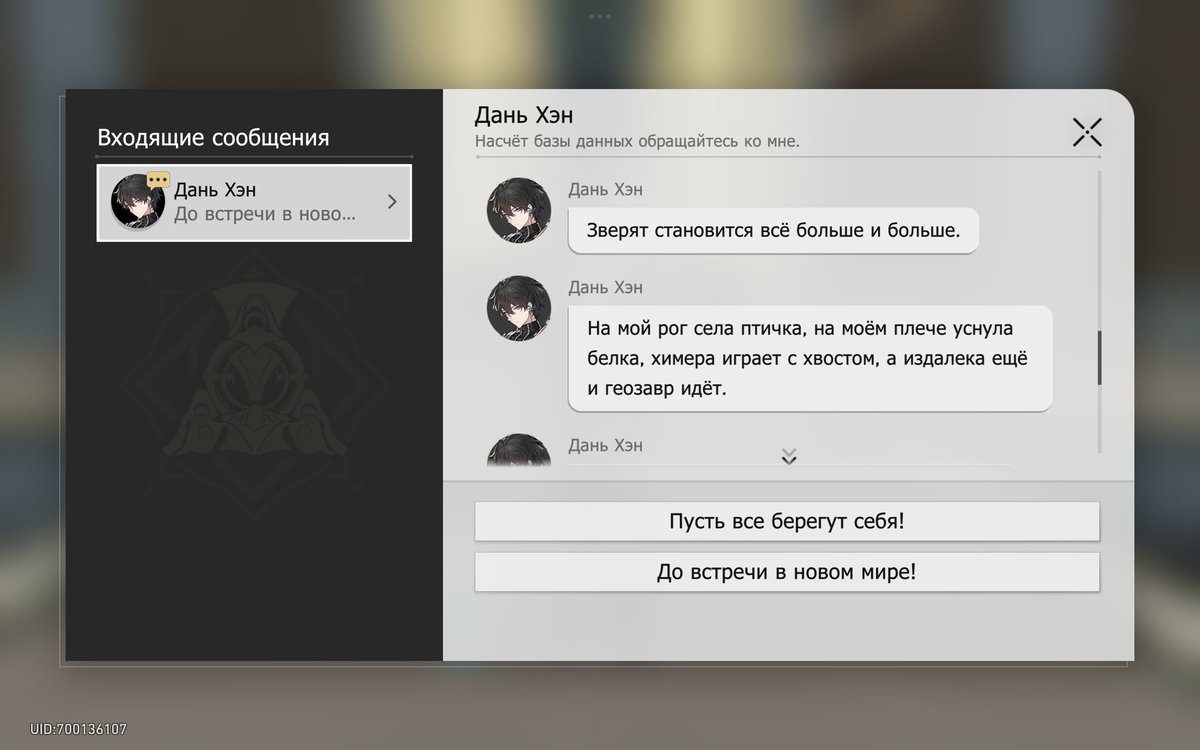Image resolution: width=1200 pixels, height=750 pixels.
Task: Expand newer messages via the double-chevron arrow
Action: point(788,456)
